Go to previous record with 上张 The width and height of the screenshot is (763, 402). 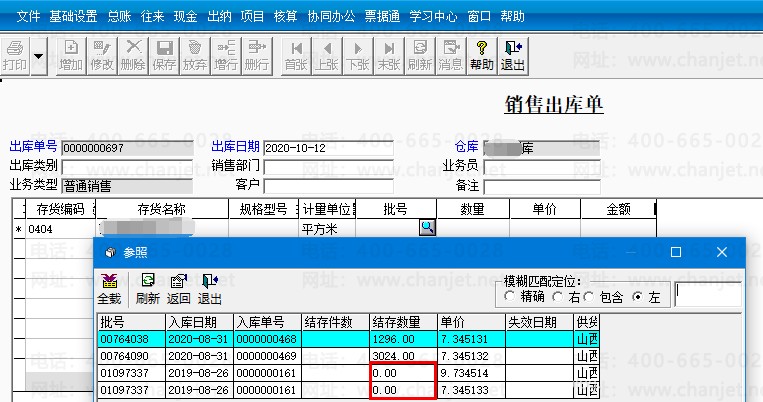coord(327,56)
